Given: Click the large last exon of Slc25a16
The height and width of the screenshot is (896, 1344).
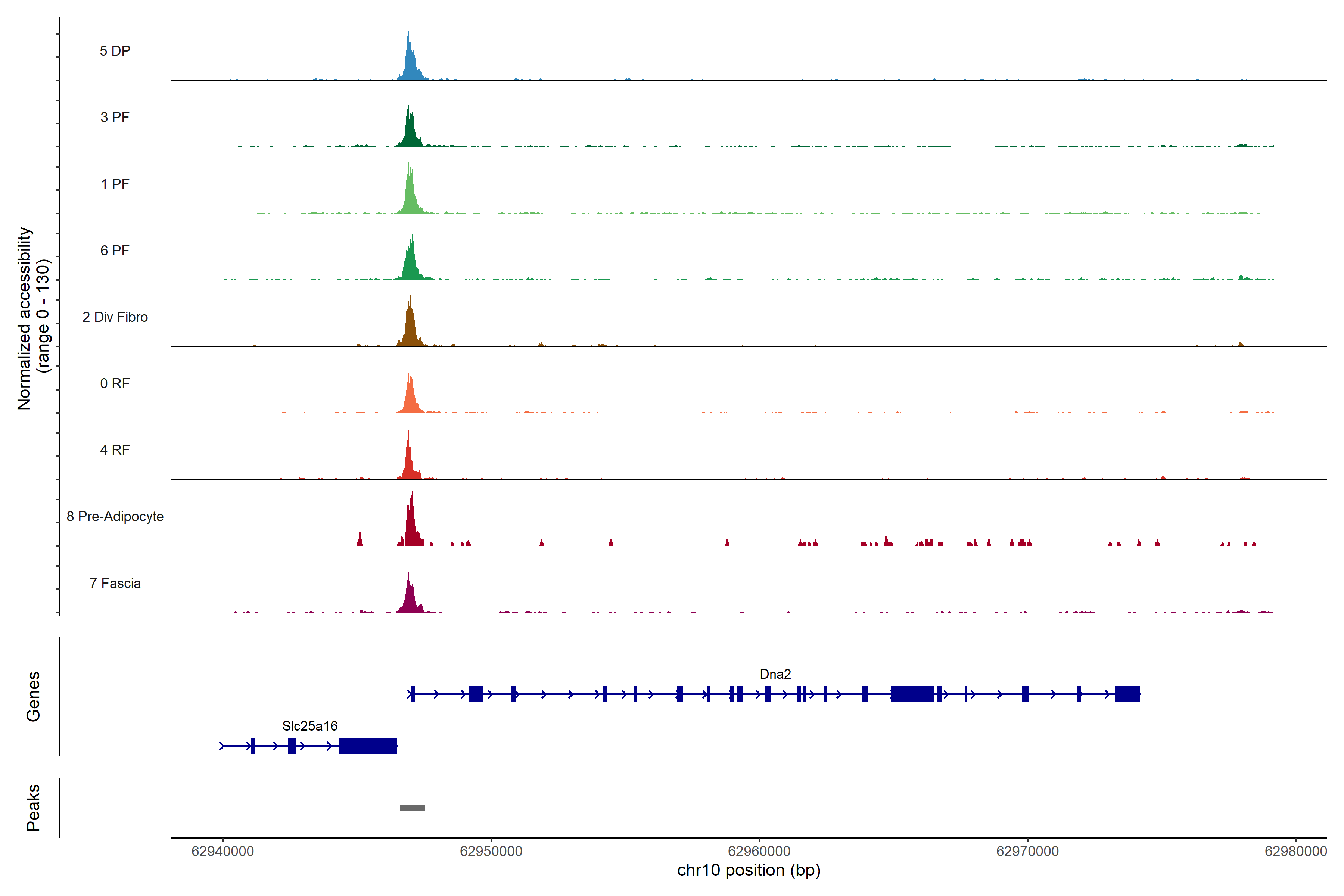Looking at the screenshot, I should [367, 746].
